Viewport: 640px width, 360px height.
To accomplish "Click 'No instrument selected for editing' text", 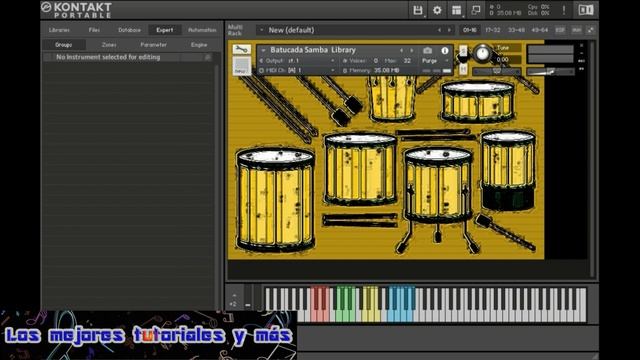I will (108, 57).
